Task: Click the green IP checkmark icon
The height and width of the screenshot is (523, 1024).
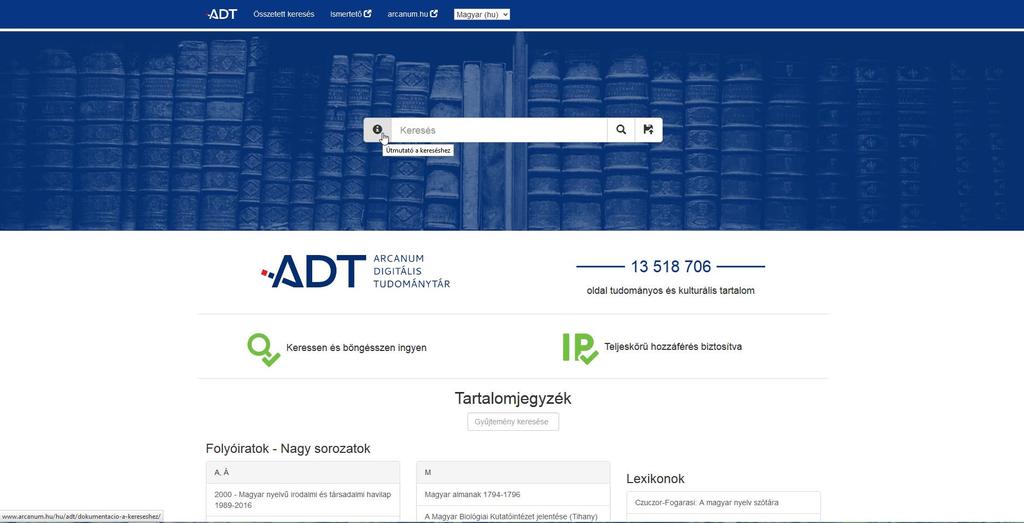Action: point(580,348)
